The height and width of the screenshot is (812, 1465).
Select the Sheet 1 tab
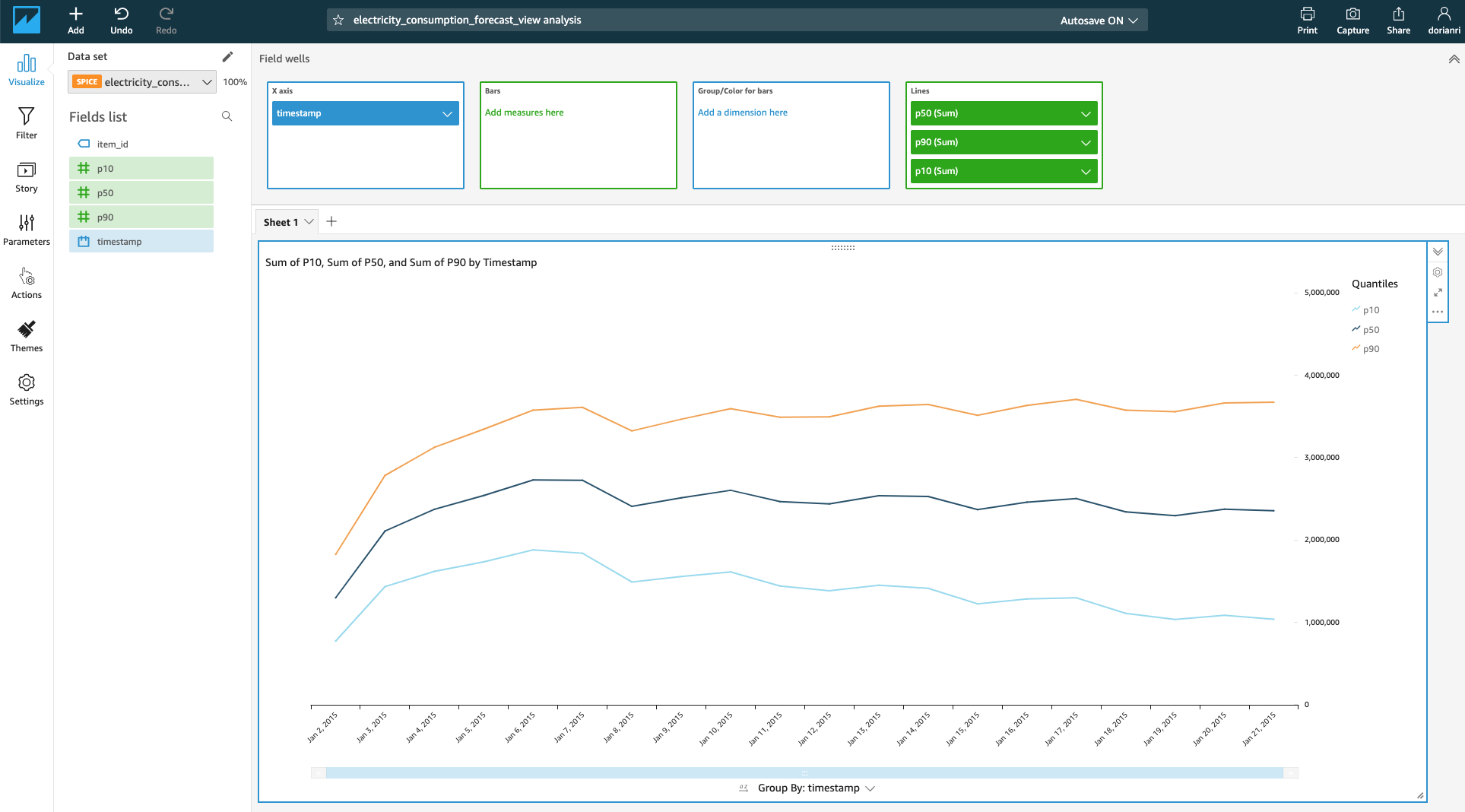pos(281,222)
